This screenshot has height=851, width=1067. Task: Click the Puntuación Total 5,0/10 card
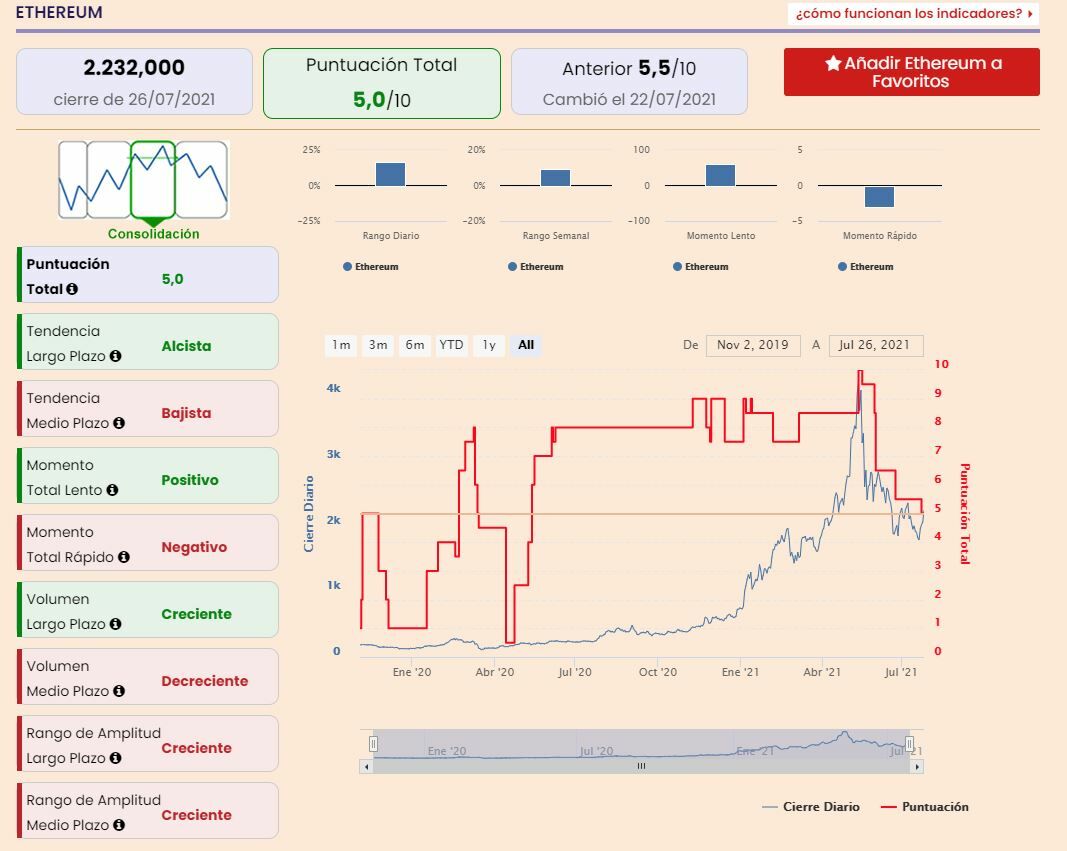coord(382,83)
